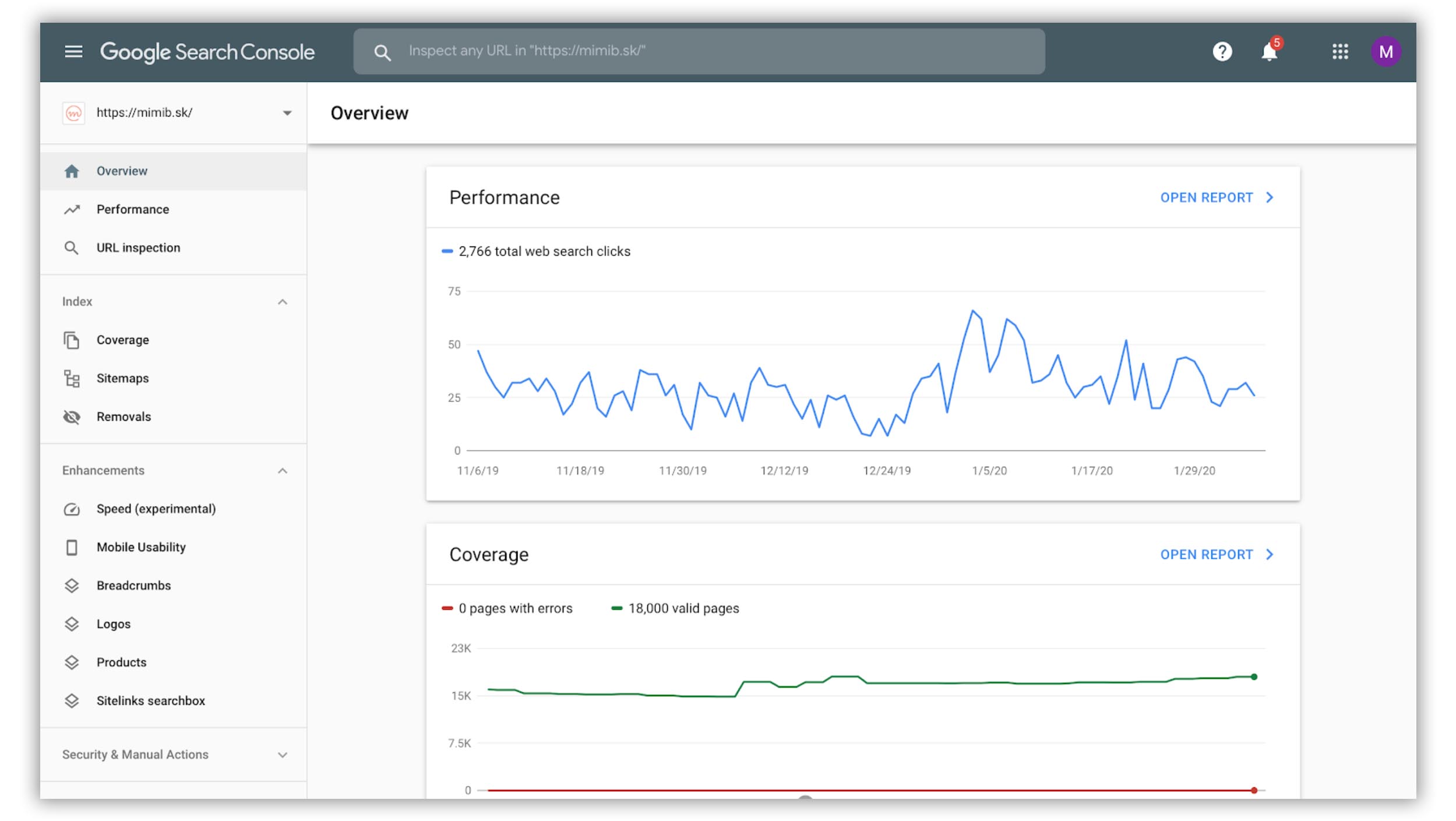The height and width of the screenshot is (821, 1456).
Task: Open Sitelinks searchbox report
Action: (173, 701)
